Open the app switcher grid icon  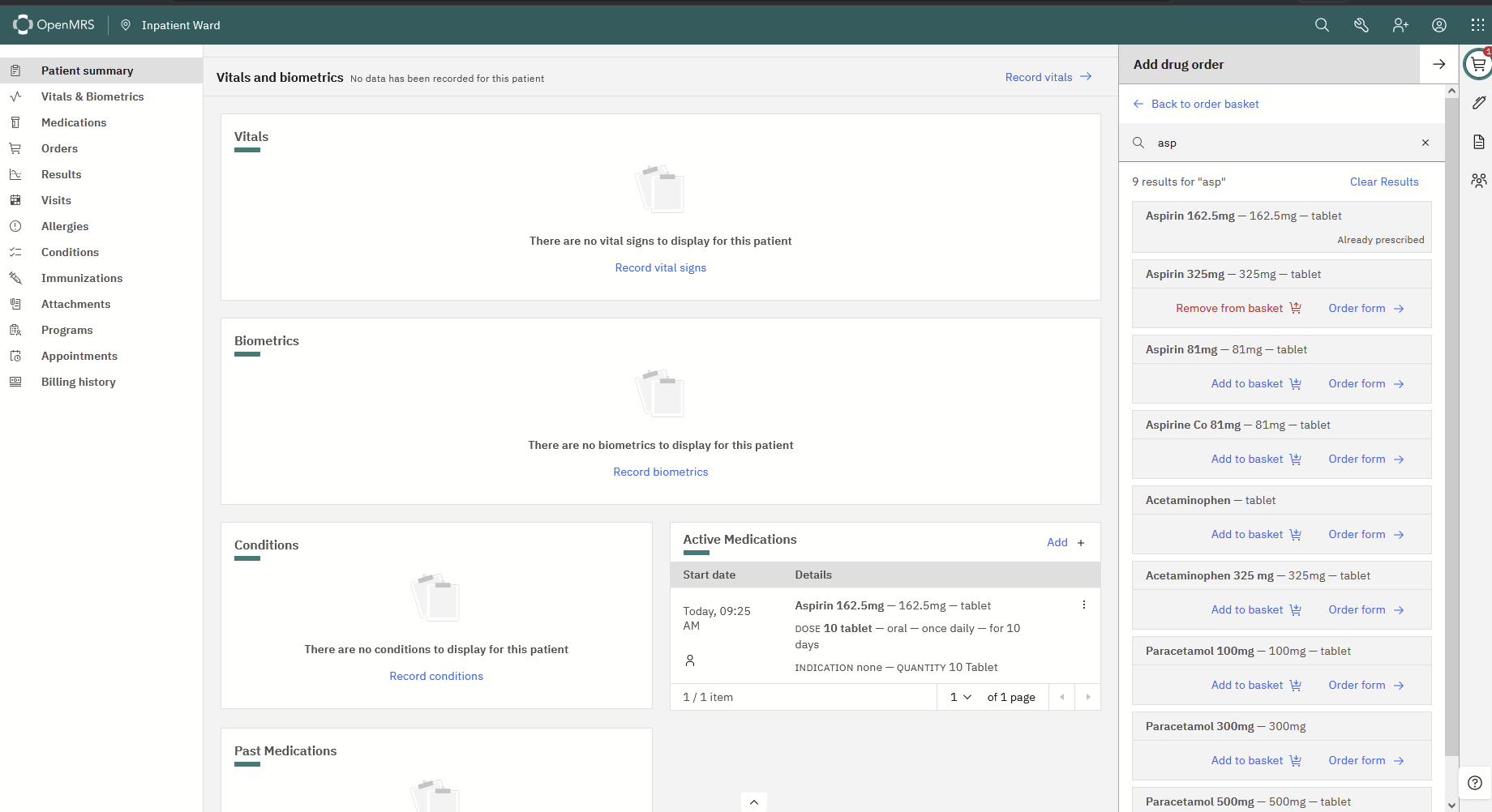(1477, 25)
